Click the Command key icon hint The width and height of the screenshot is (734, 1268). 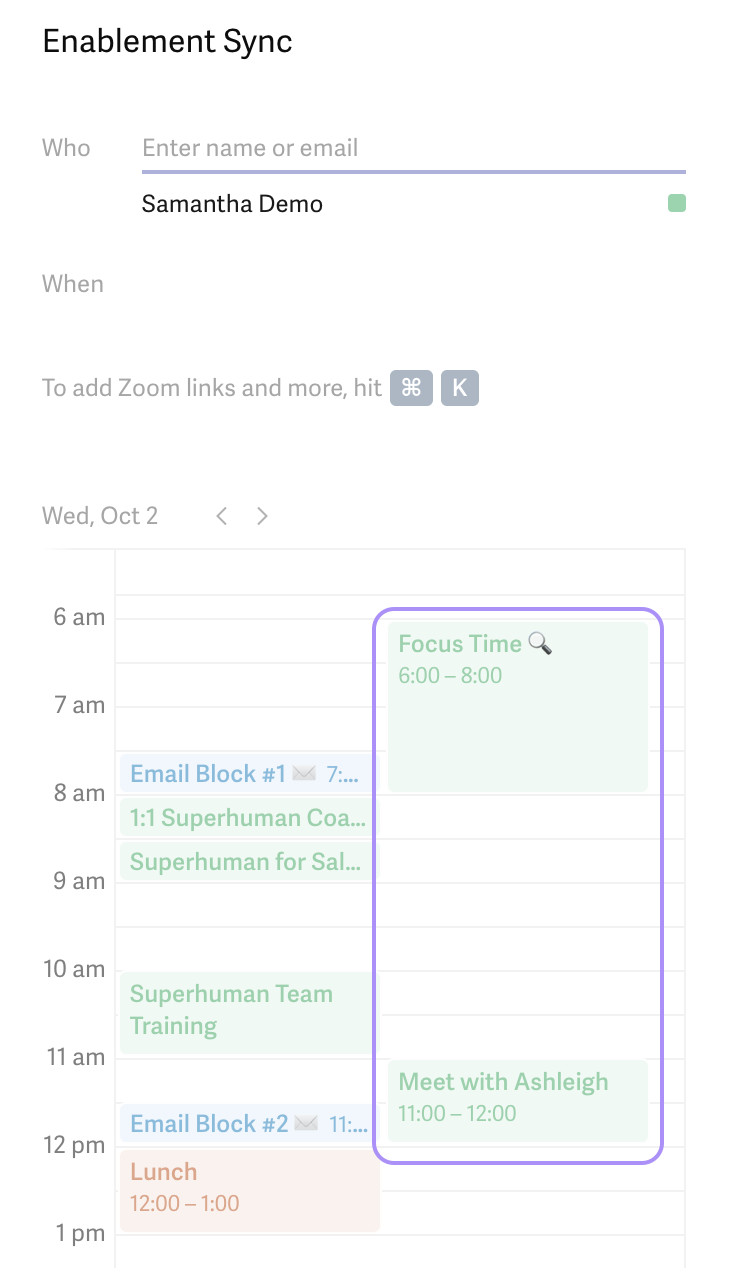[411, 388]
